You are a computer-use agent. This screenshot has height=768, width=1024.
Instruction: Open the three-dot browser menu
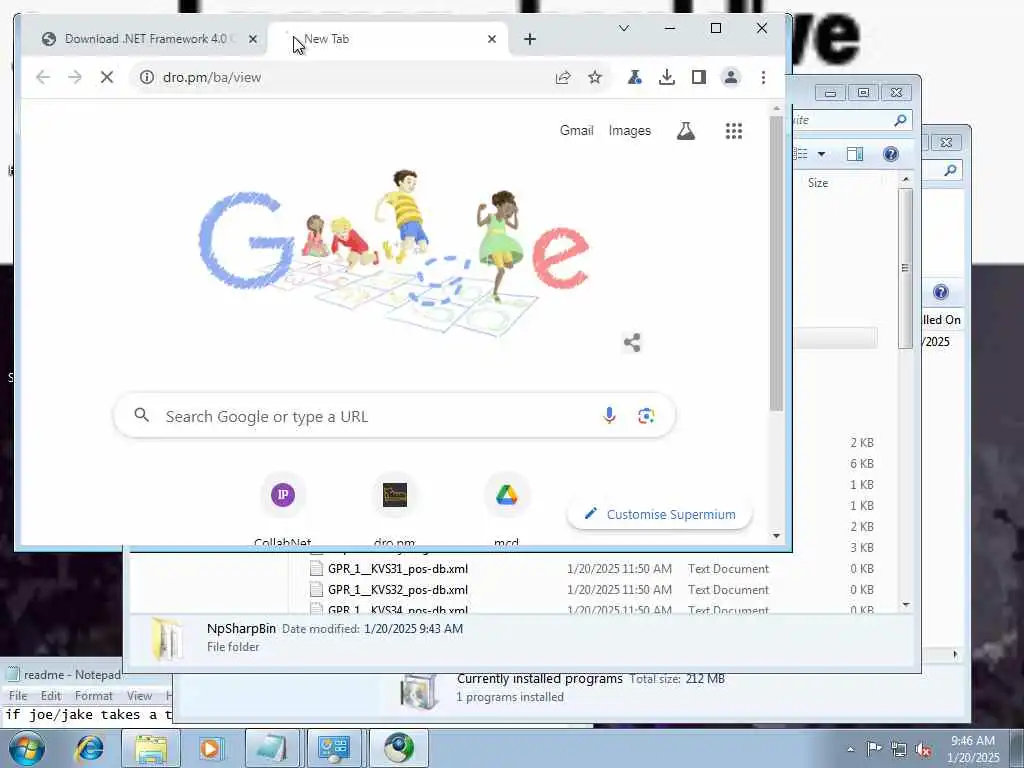click(x=763, y=77)
